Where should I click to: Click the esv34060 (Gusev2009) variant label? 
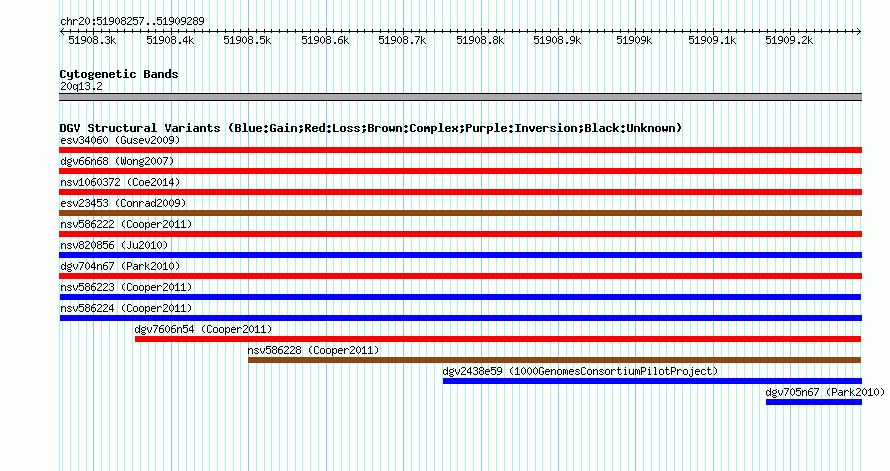tap(120, 140)
